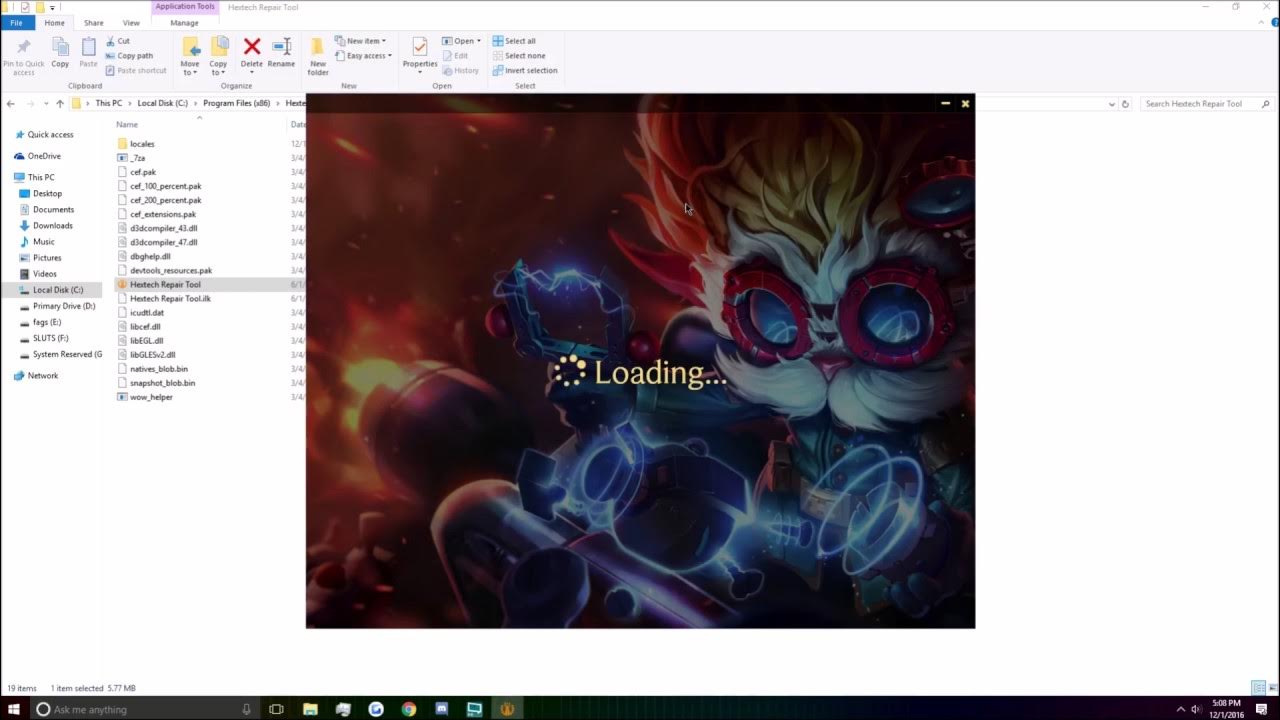
Task: Open the recent locations dropdown arrow
Action: click(46, 104)
